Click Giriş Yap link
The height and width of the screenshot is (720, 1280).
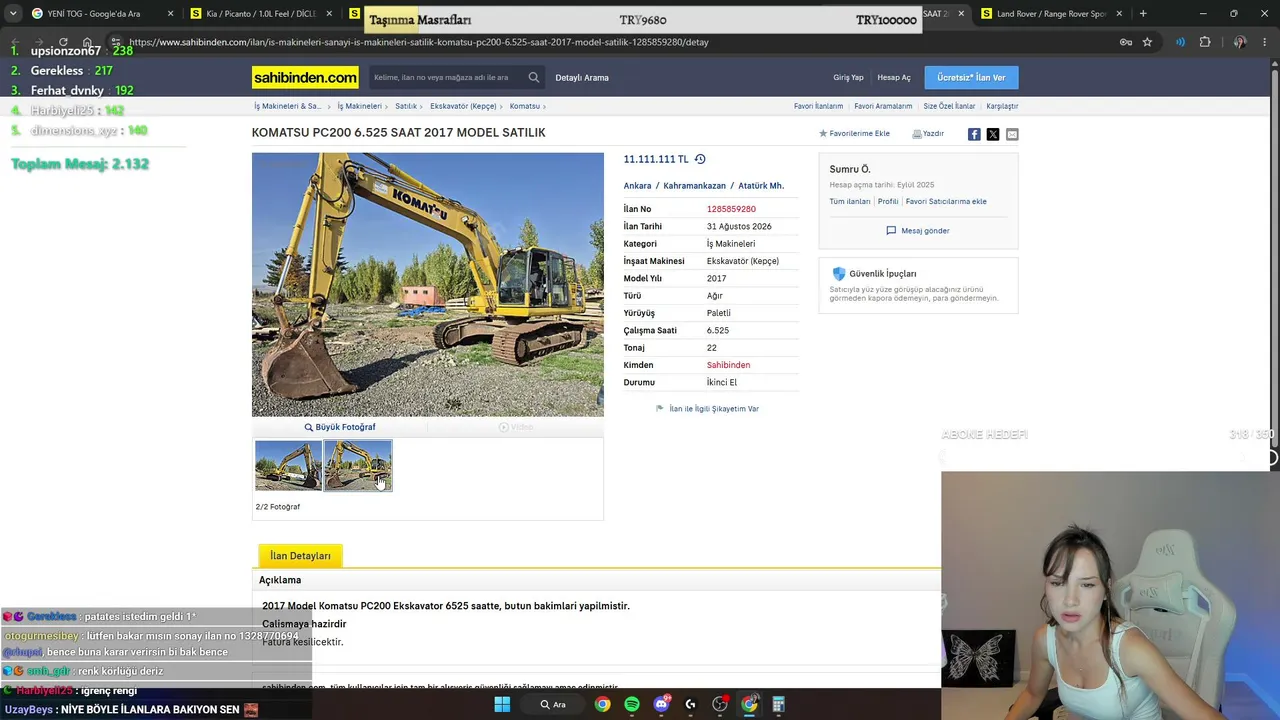pos(848,77)
